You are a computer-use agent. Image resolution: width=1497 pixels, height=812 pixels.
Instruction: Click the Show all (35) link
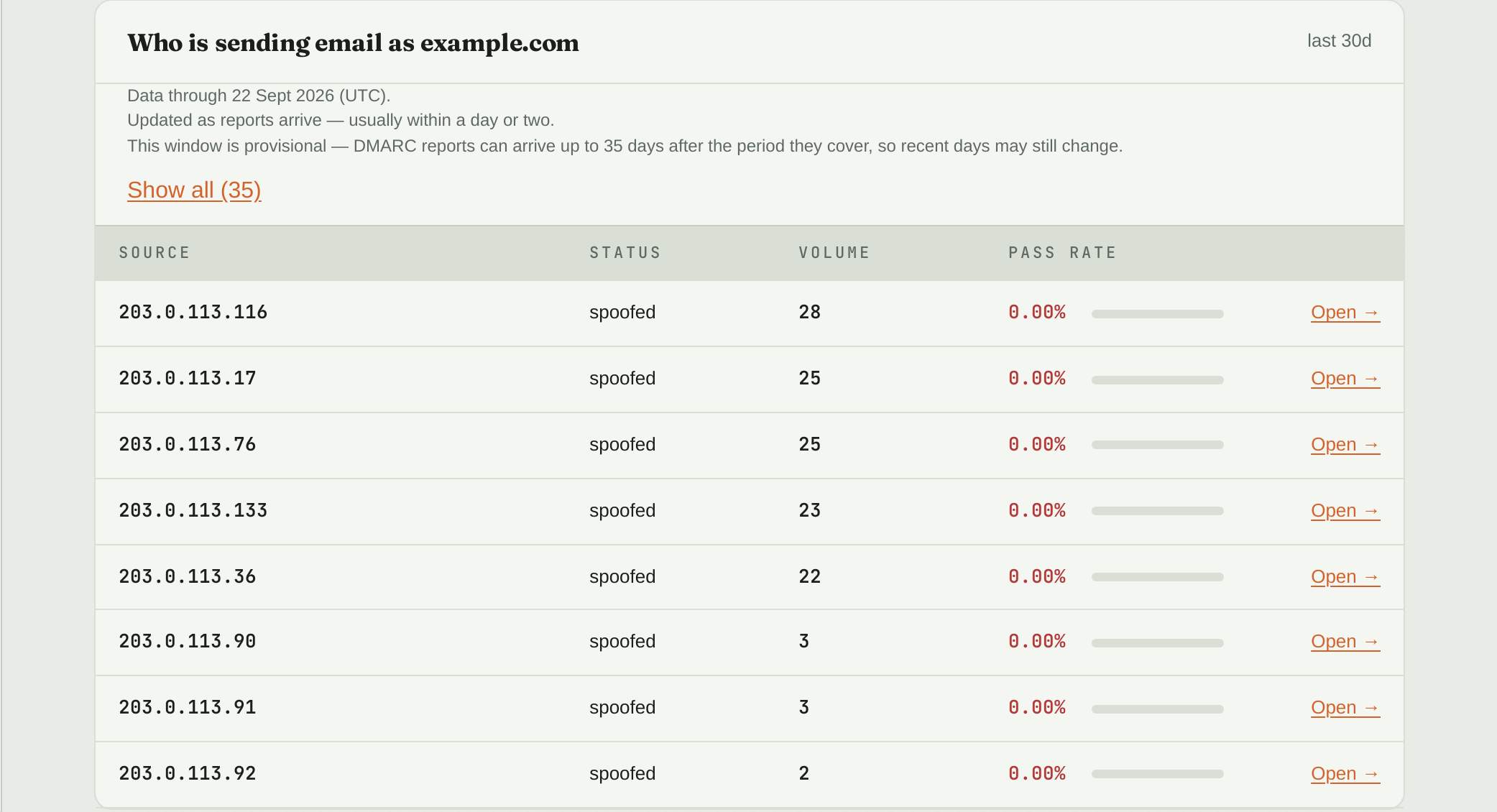pos(194,190)
